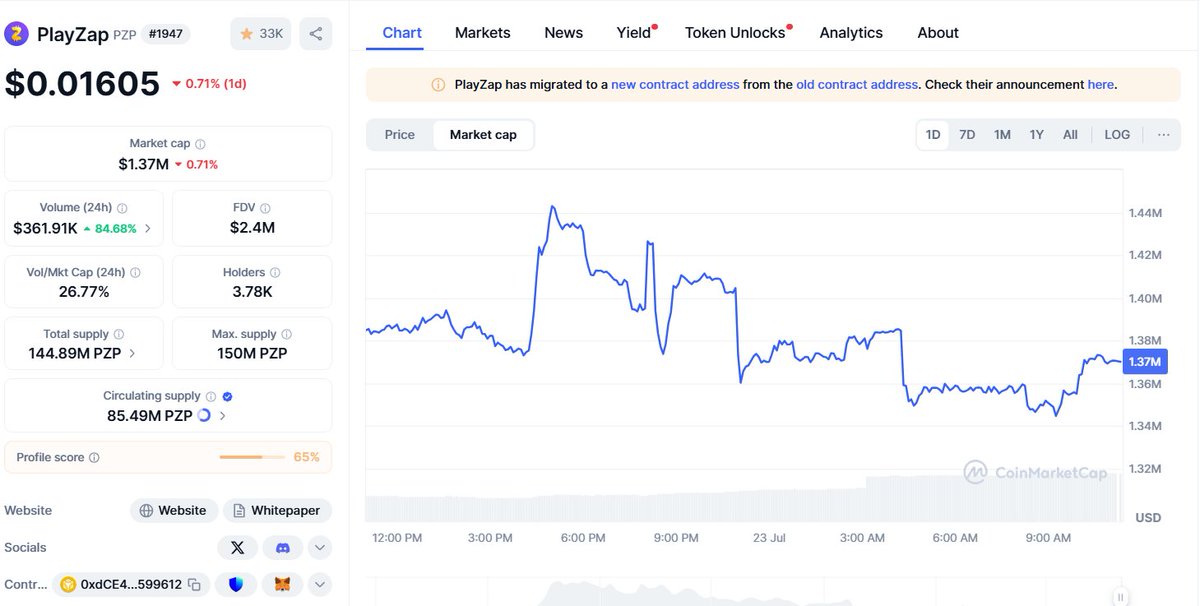Screen dimensions: 1200x606
Task: Open the News tab
Action: (564, 33)
